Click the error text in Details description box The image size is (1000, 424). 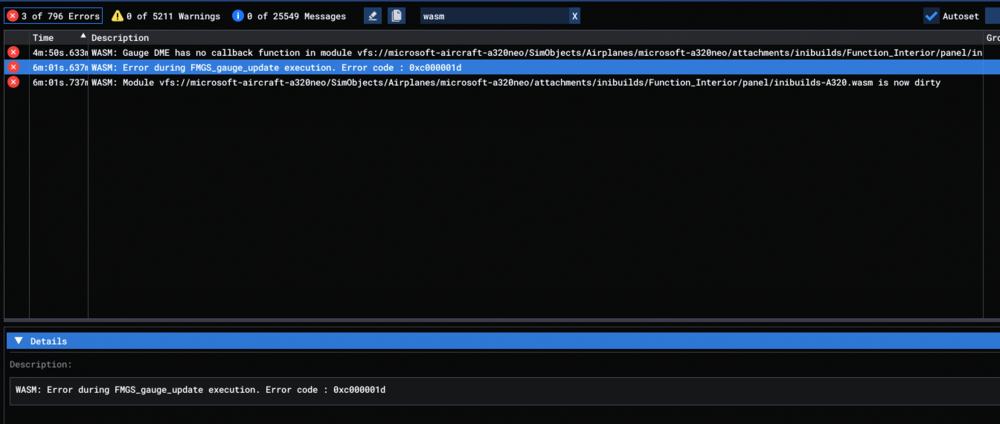click(200, 389)
